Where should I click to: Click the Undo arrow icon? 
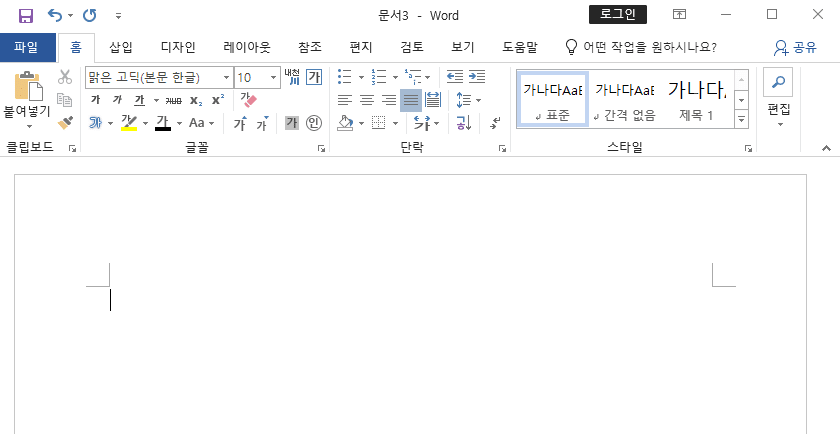point(55,15)
